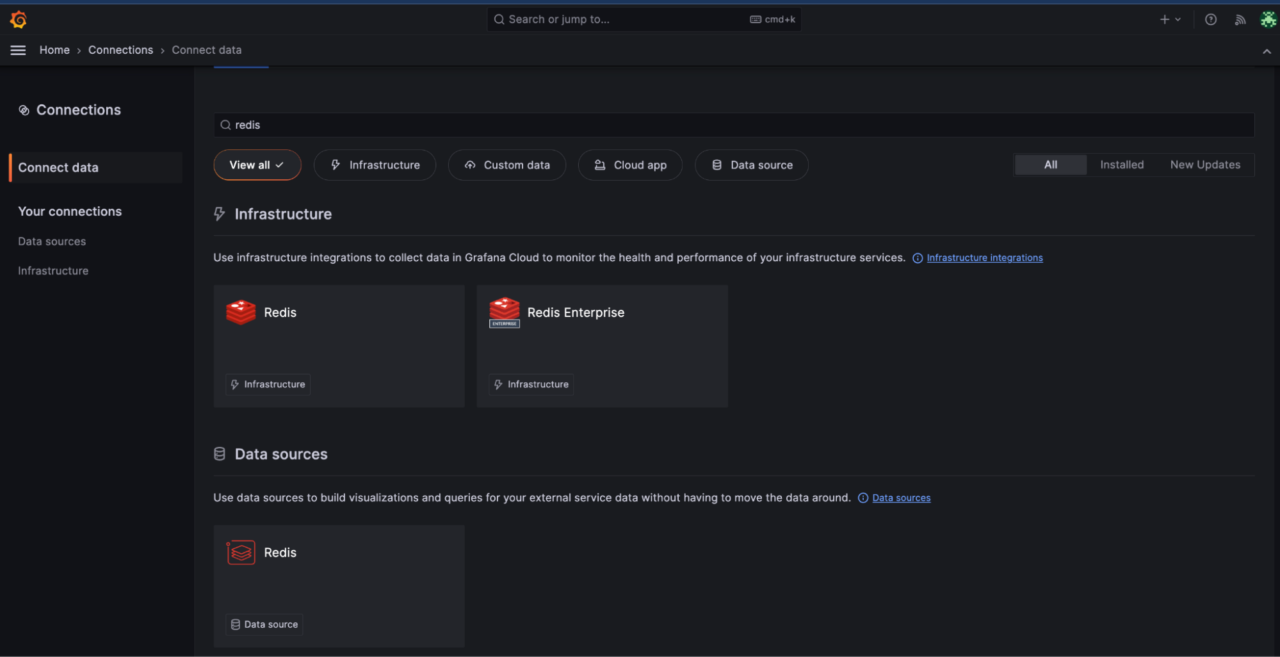Open Data sources in the sidebar
The height and width of the screenshot is (657, 1280).
pos(51,241)
